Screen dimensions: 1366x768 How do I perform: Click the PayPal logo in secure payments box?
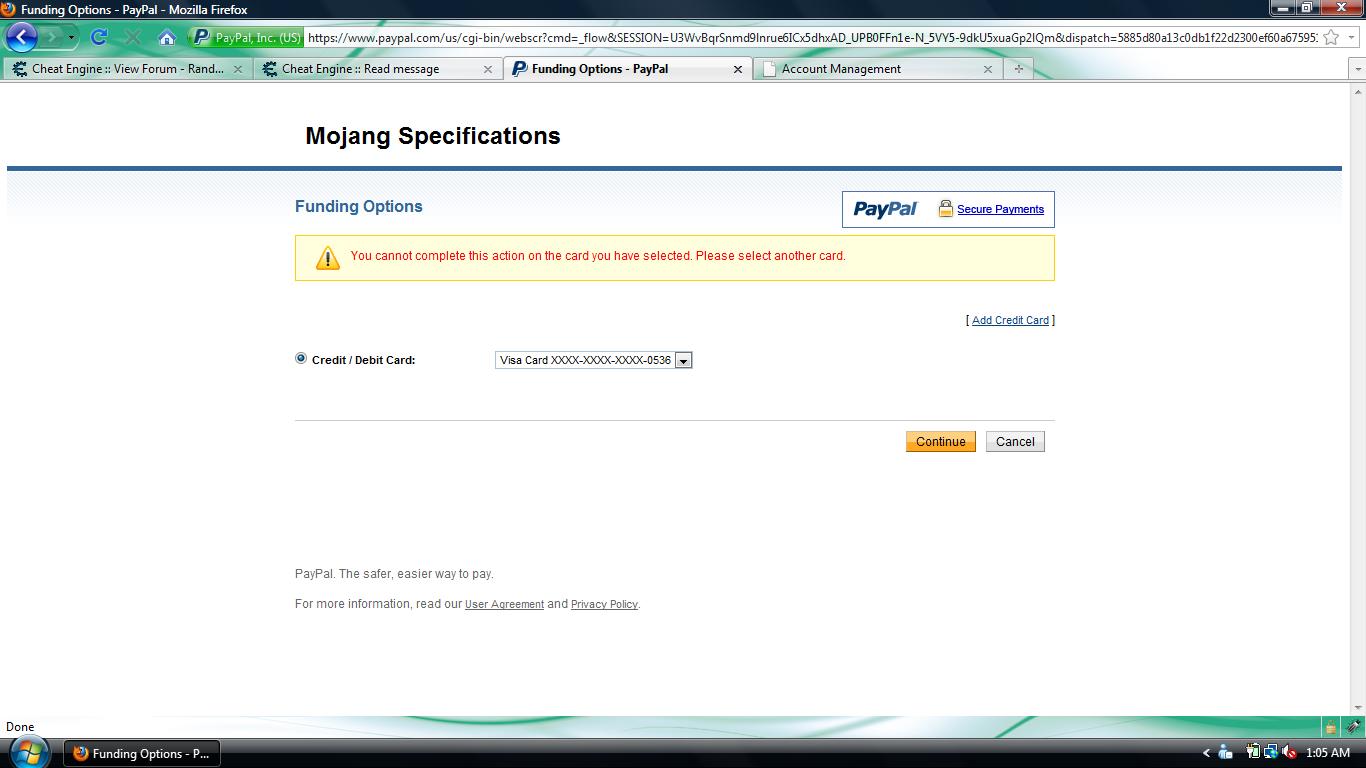click(885, 209)
